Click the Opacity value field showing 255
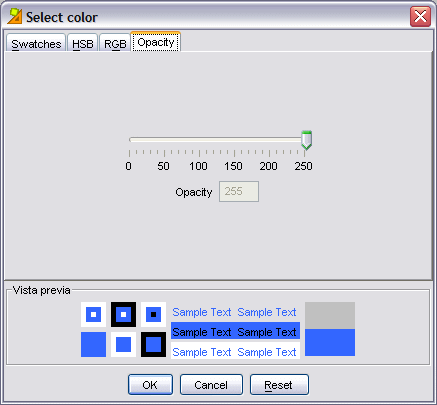The image size is (437, 405). click(x=239, y=192)
